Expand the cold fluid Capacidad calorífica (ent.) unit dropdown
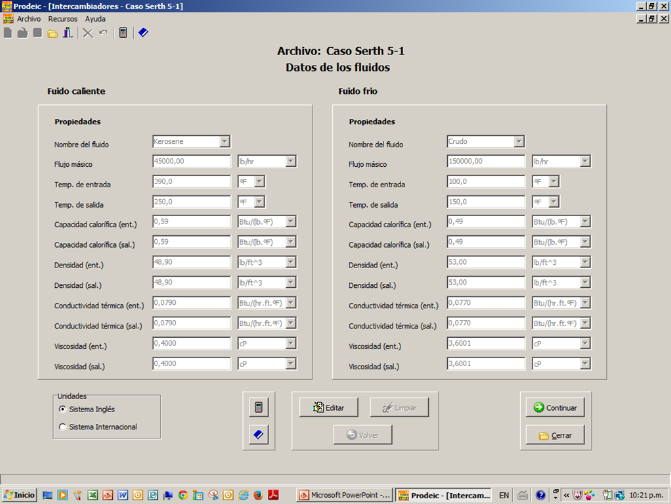 [585, 222]
